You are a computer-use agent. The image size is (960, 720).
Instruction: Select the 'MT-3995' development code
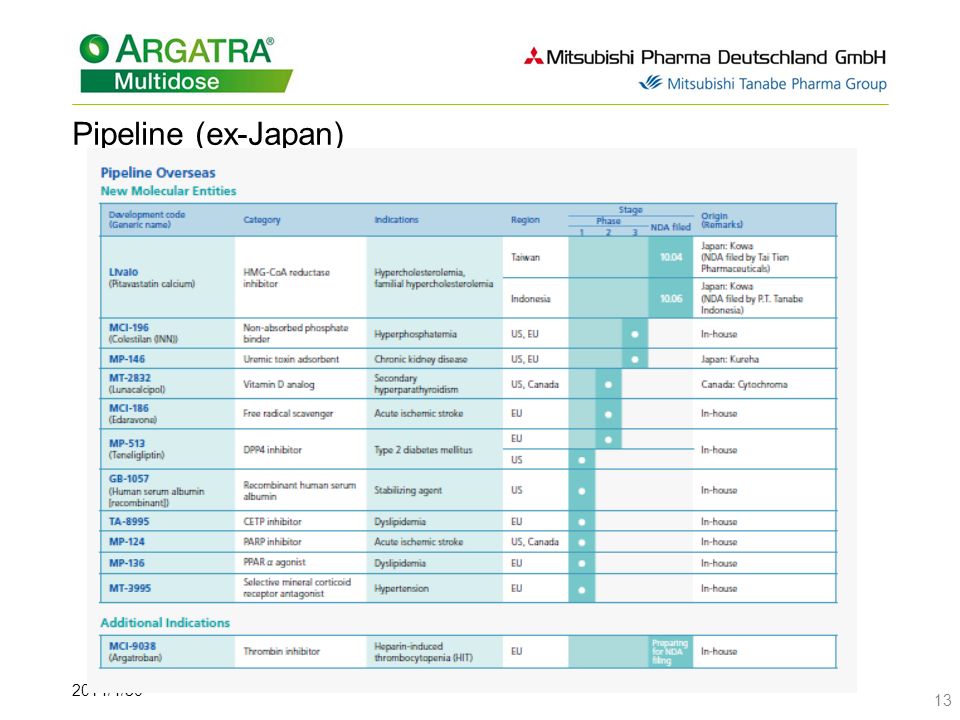point(130,588)
